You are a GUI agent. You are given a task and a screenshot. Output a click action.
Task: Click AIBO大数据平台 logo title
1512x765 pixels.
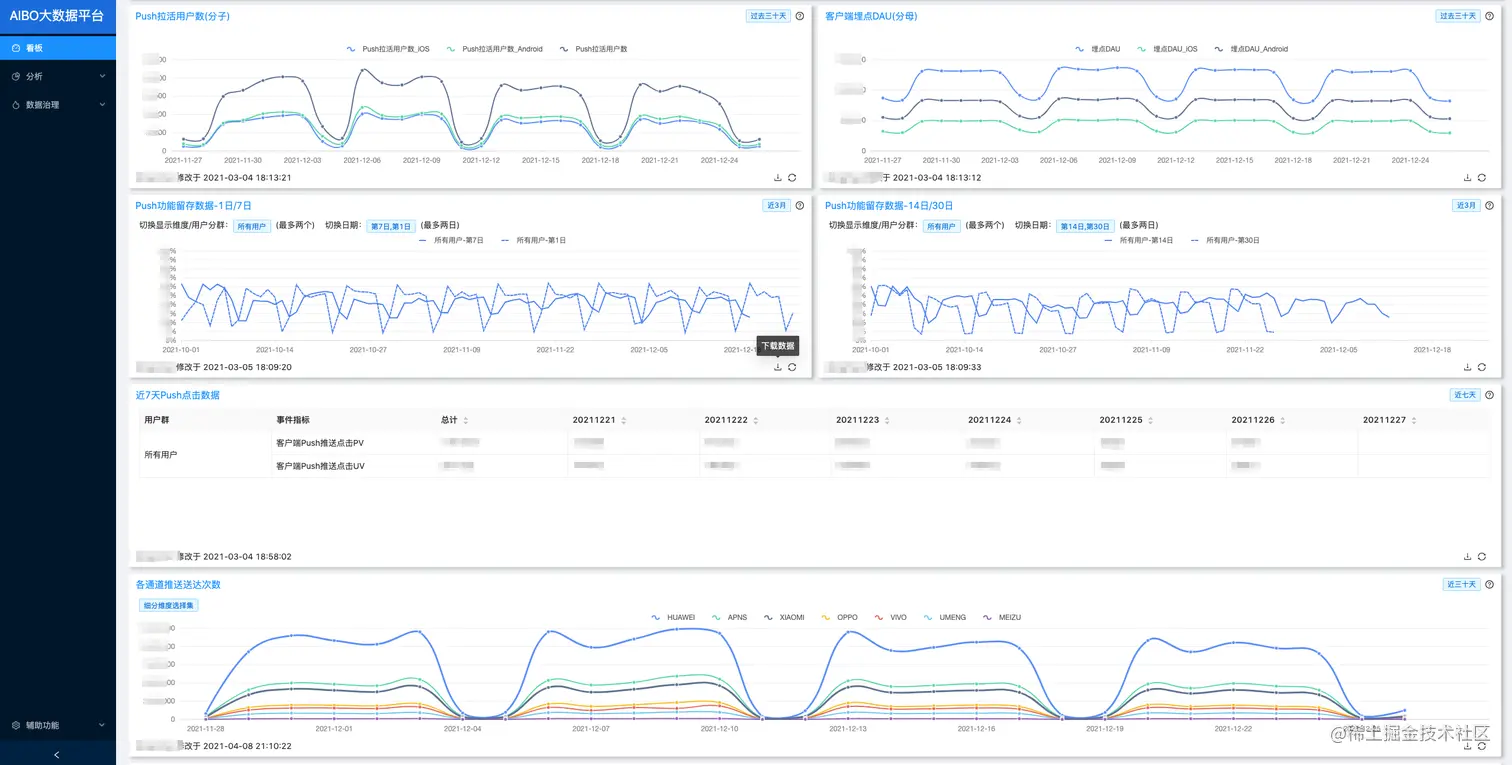tap(57, 16)
